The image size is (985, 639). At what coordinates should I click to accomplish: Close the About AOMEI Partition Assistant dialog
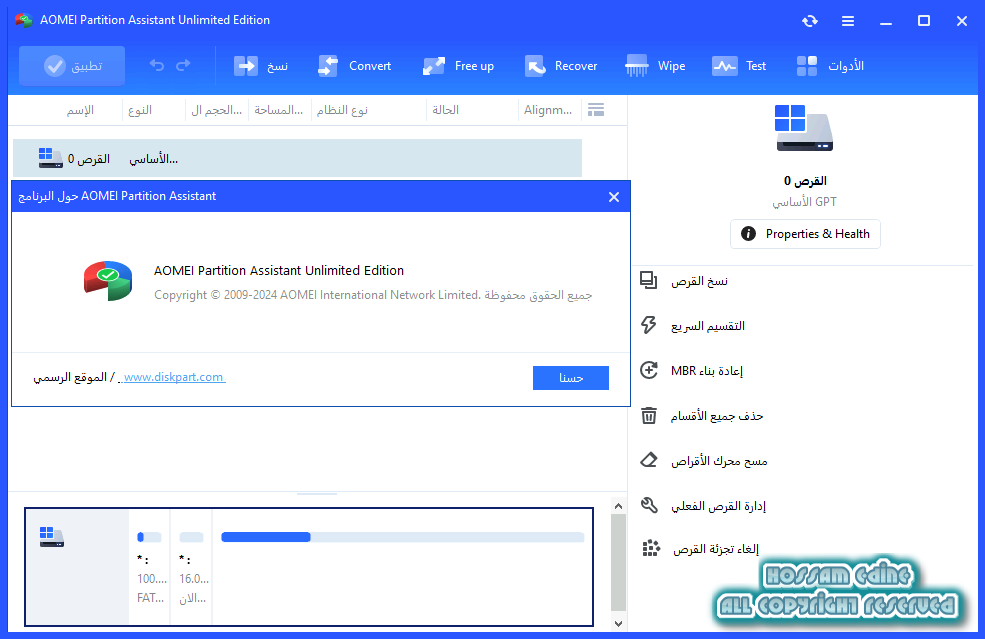[614, 197]
